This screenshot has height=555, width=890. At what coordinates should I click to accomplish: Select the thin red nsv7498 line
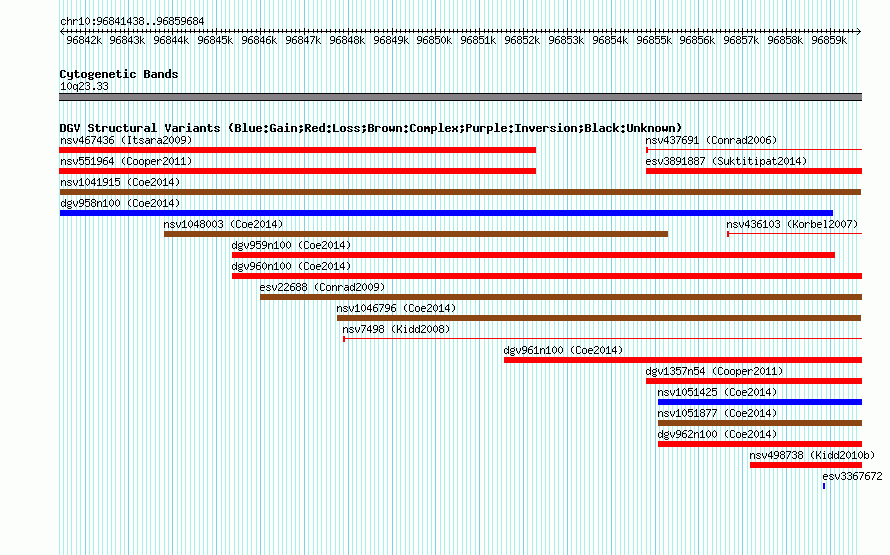pos(602,339)
